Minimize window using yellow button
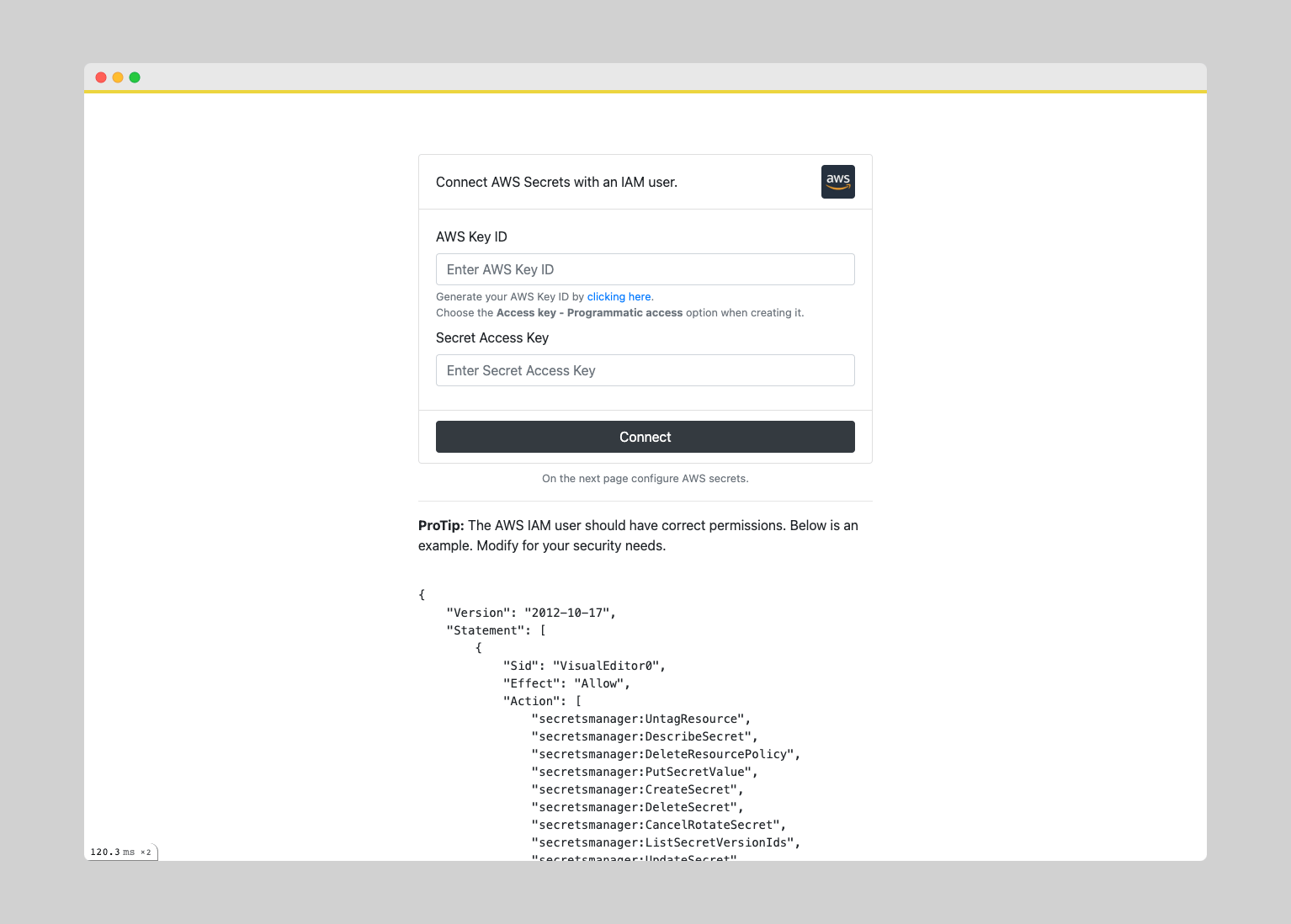This screenshot has height=924, width=1291. click(x=118, y=77)
